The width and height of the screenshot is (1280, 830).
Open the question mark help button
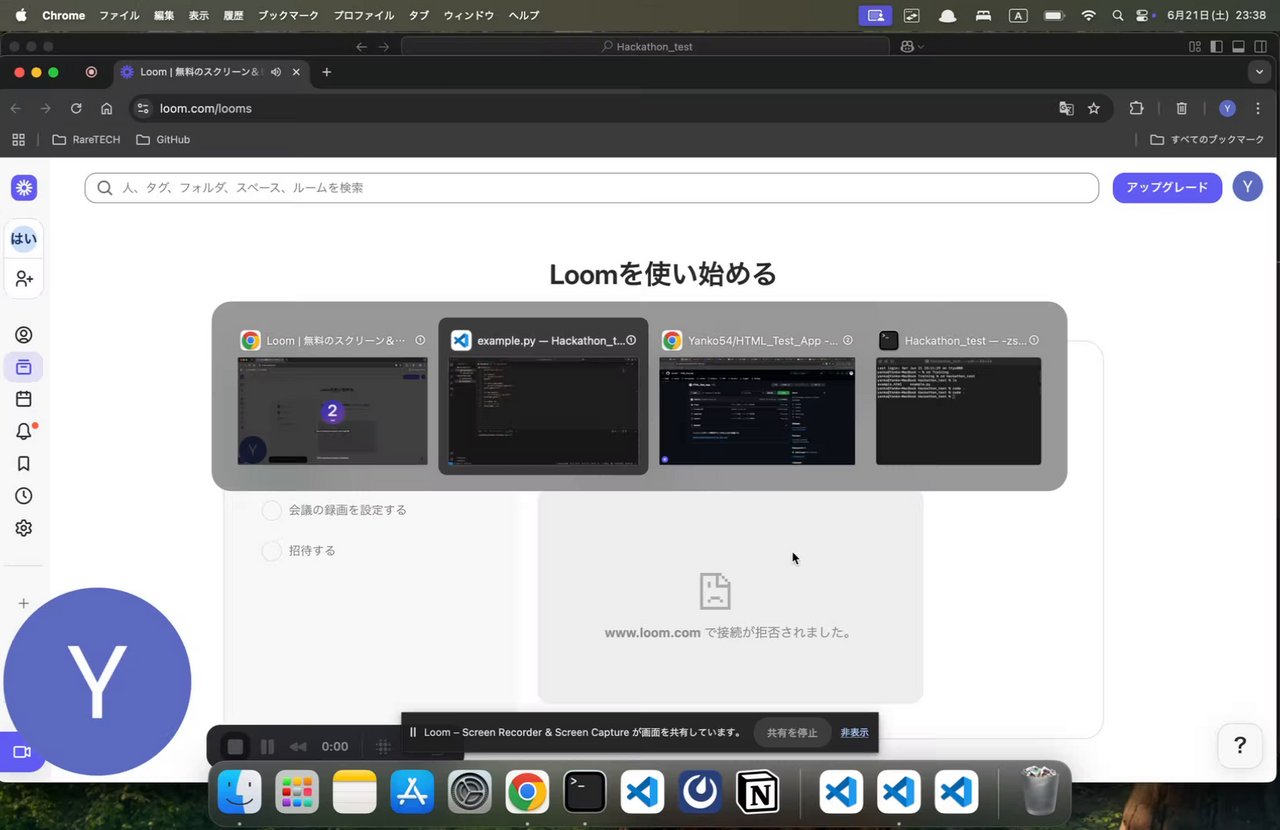click(x=1240, y=745)
